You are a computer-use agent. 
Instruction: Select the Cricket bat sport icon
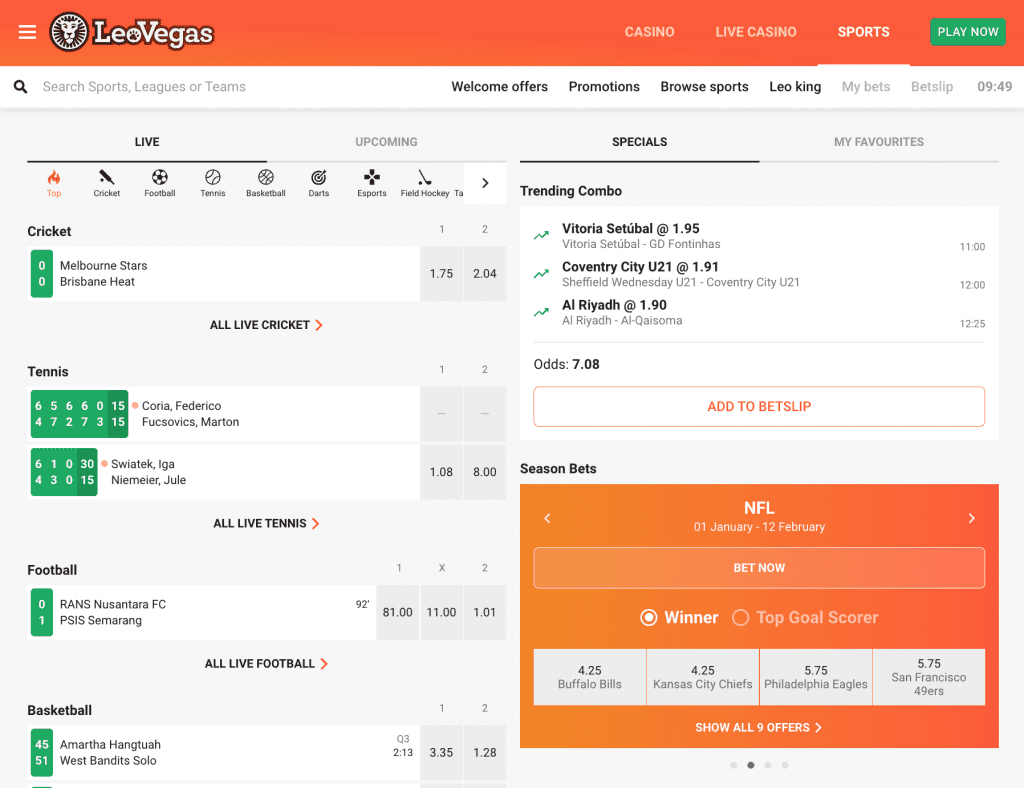[106, 183]
